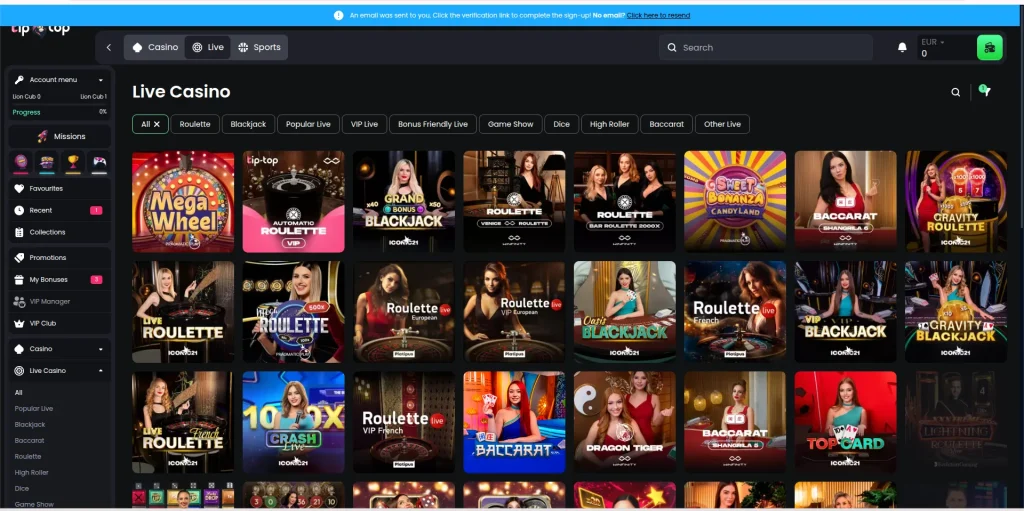This screenshot has height=511, width=1024.
Task: Switch to Live top tab
Action: [x=208, y=47]
